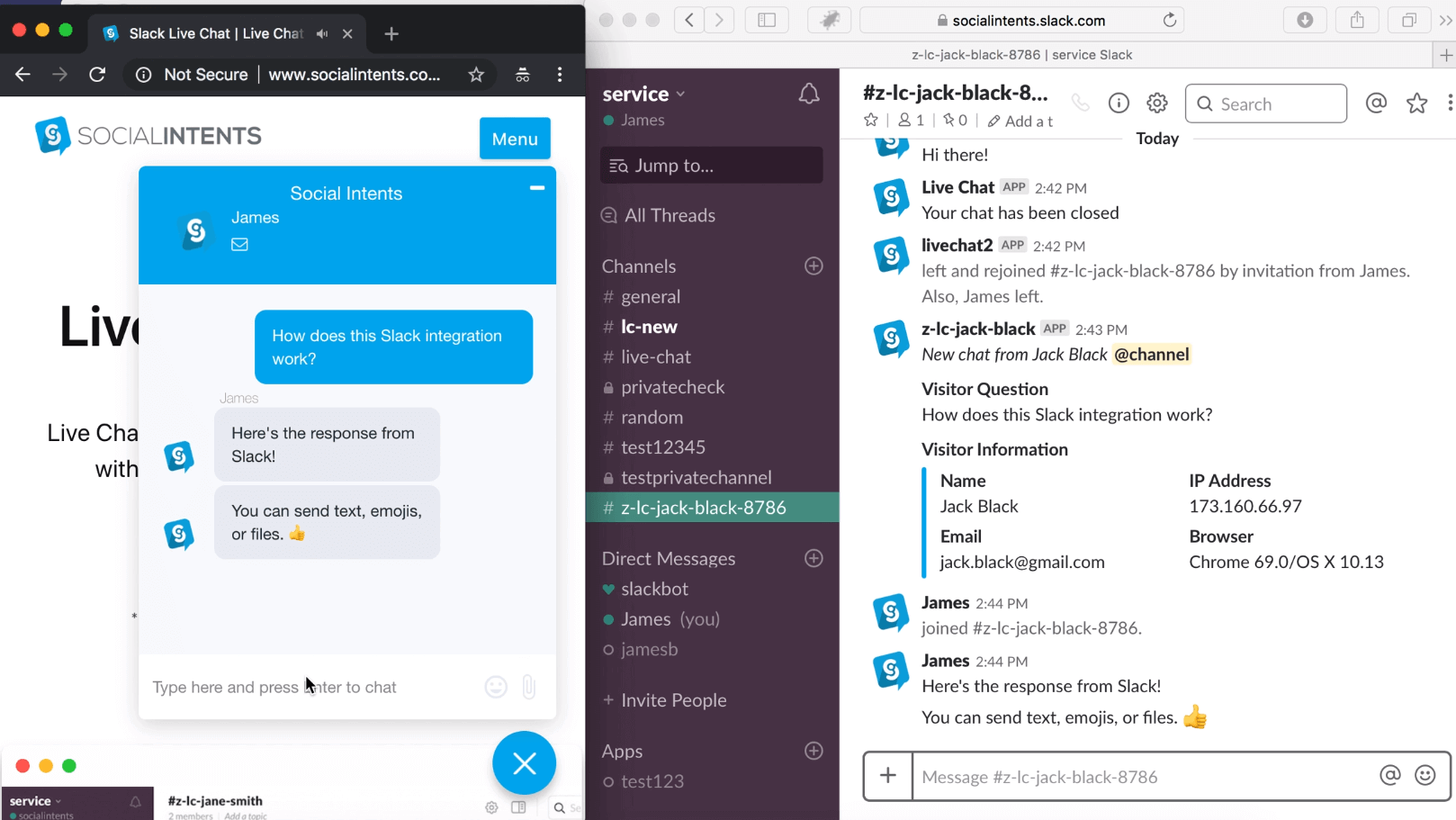This screenshot has width=1456, height=820.
Task: View channel member count icon
Action: [911, 120]
